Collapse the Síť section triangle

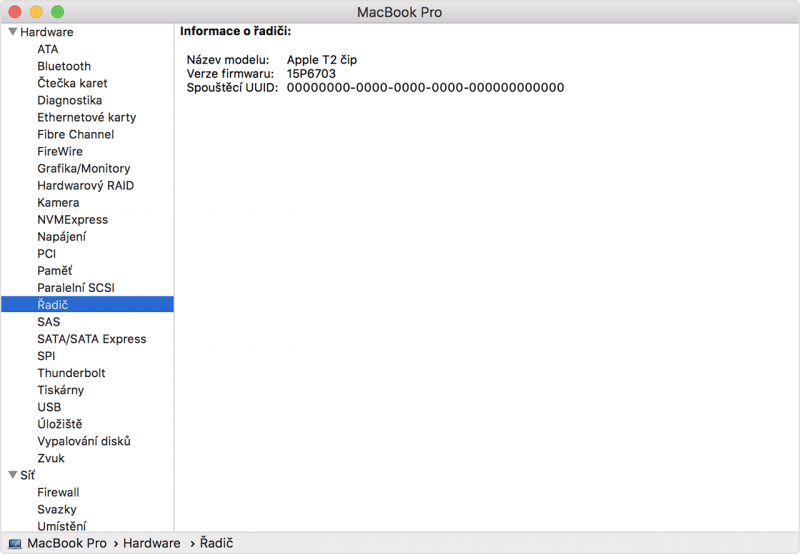click(12, 475)
